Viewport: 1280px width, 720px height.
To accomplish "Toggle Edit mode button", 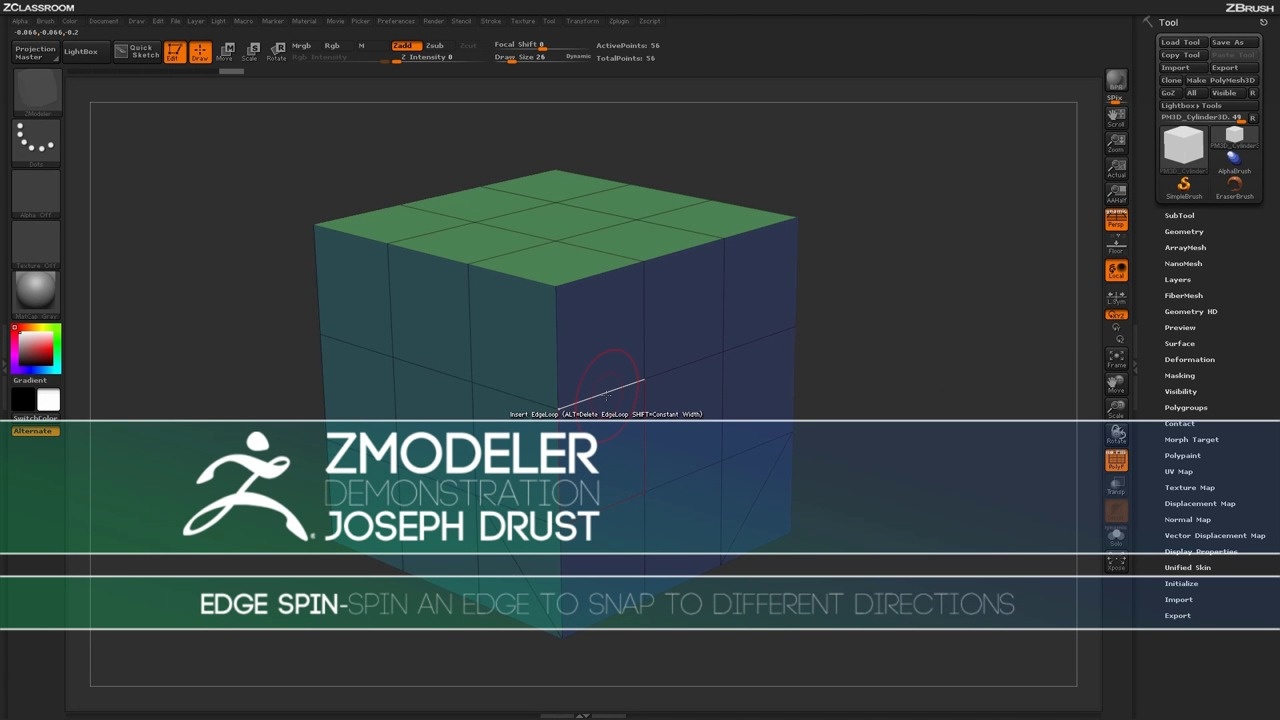I will [x=174, y=51].
